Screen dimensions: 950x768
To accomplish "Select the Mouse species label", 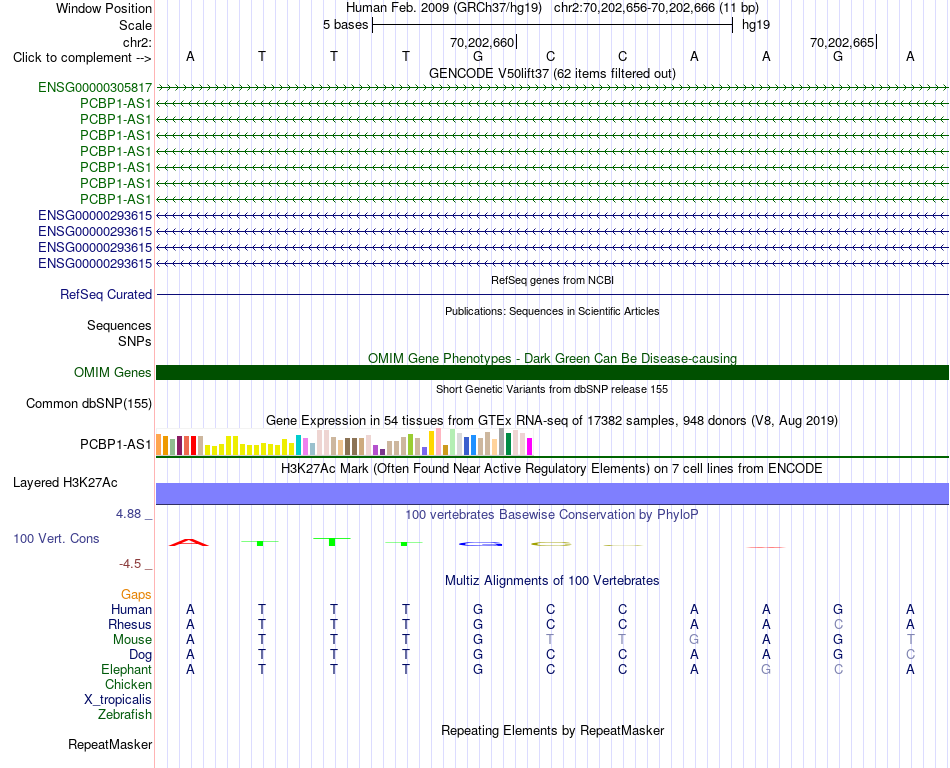I will tap(133, 640).
